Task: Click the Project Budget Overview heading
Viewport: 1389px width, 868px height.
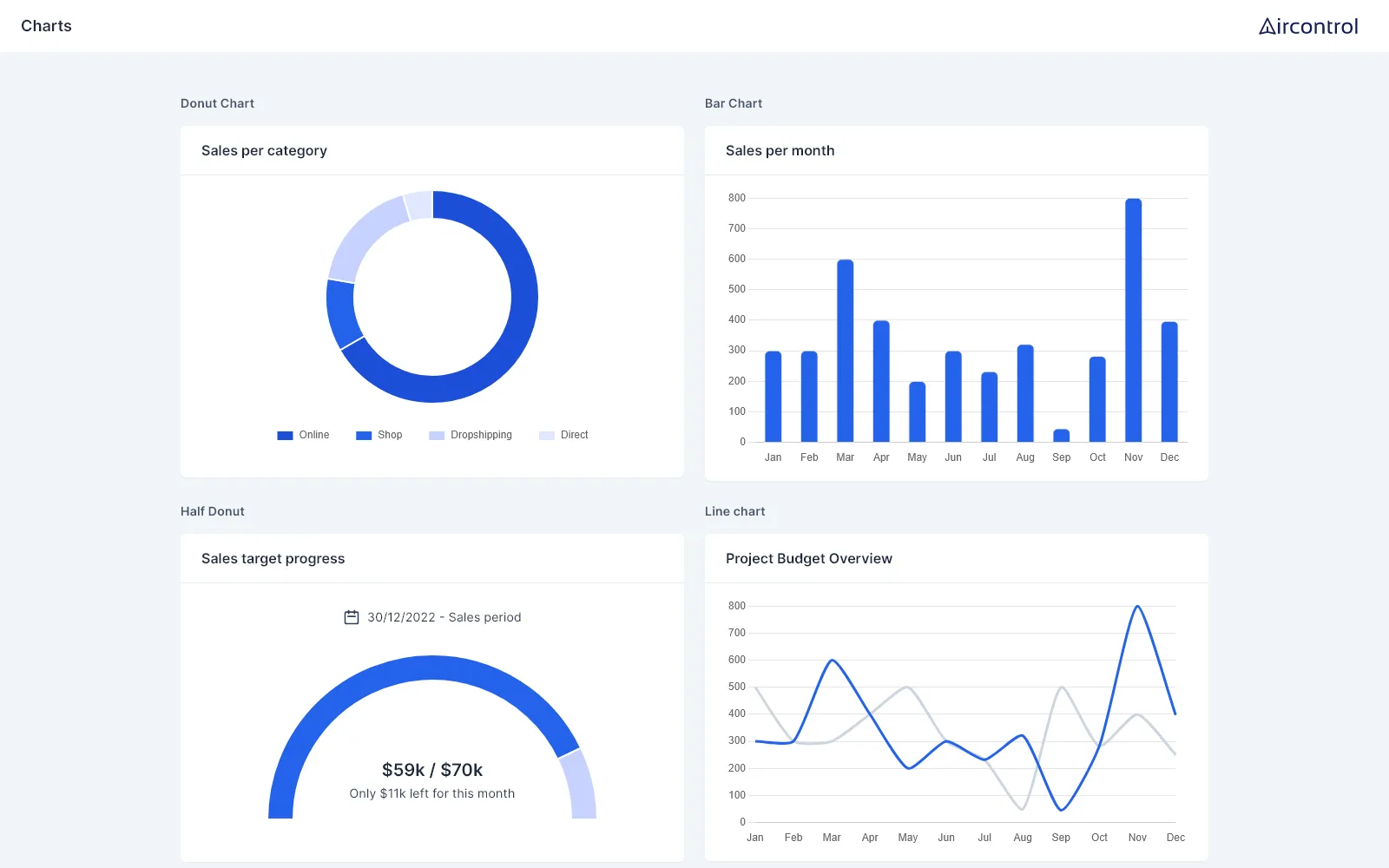Action: tap(809, 558)
